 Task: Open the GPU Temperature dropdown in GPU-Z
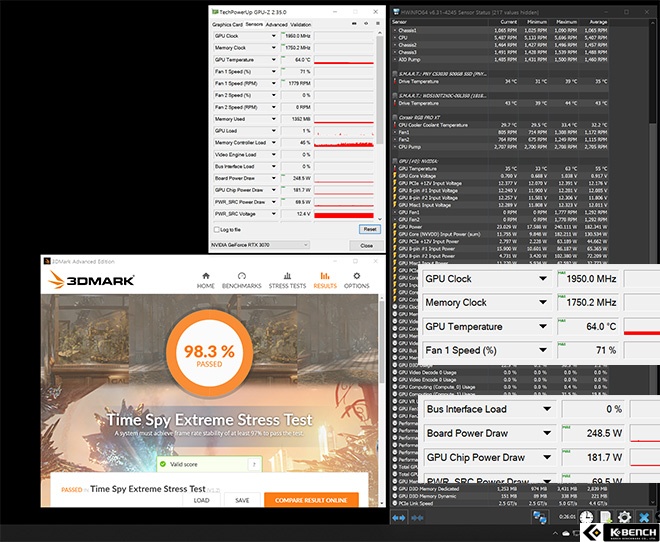point(273,60)
